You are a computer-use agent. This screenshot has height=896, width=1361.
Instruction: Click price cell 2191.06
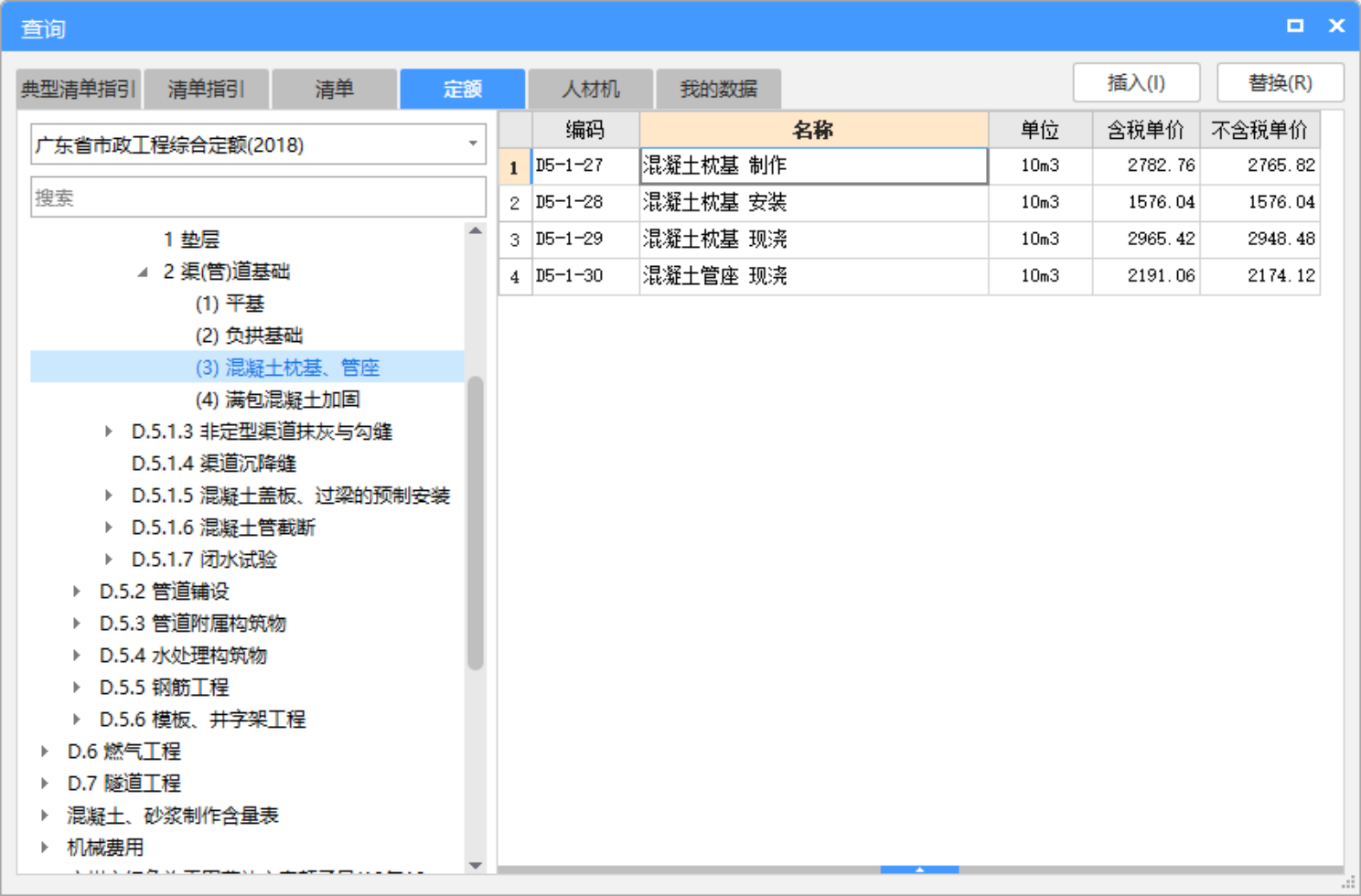(x=1146, y=276)
